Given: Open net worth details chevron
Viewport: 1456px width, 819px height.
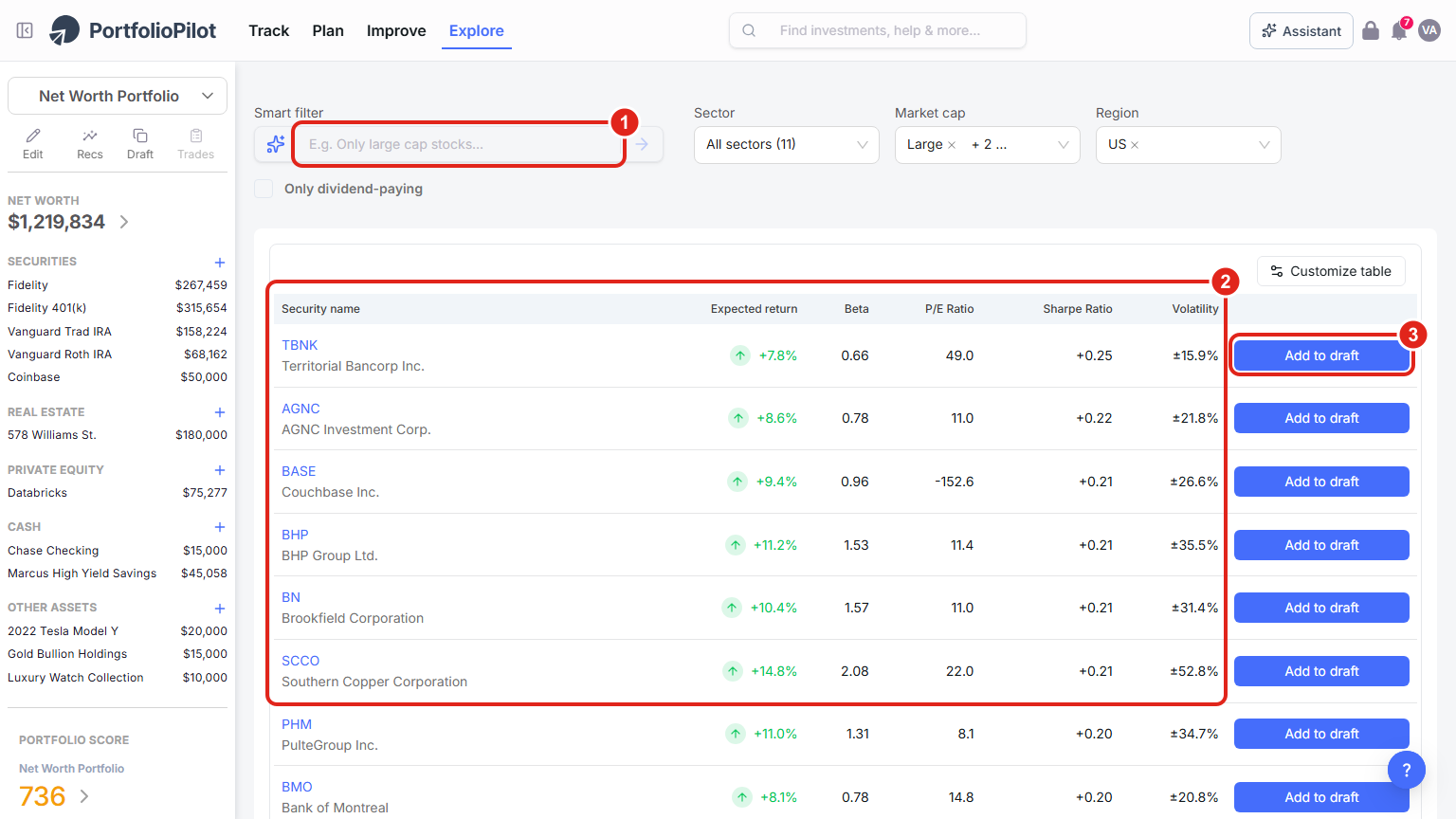Looking at the screenshot, I should point(124,222).
